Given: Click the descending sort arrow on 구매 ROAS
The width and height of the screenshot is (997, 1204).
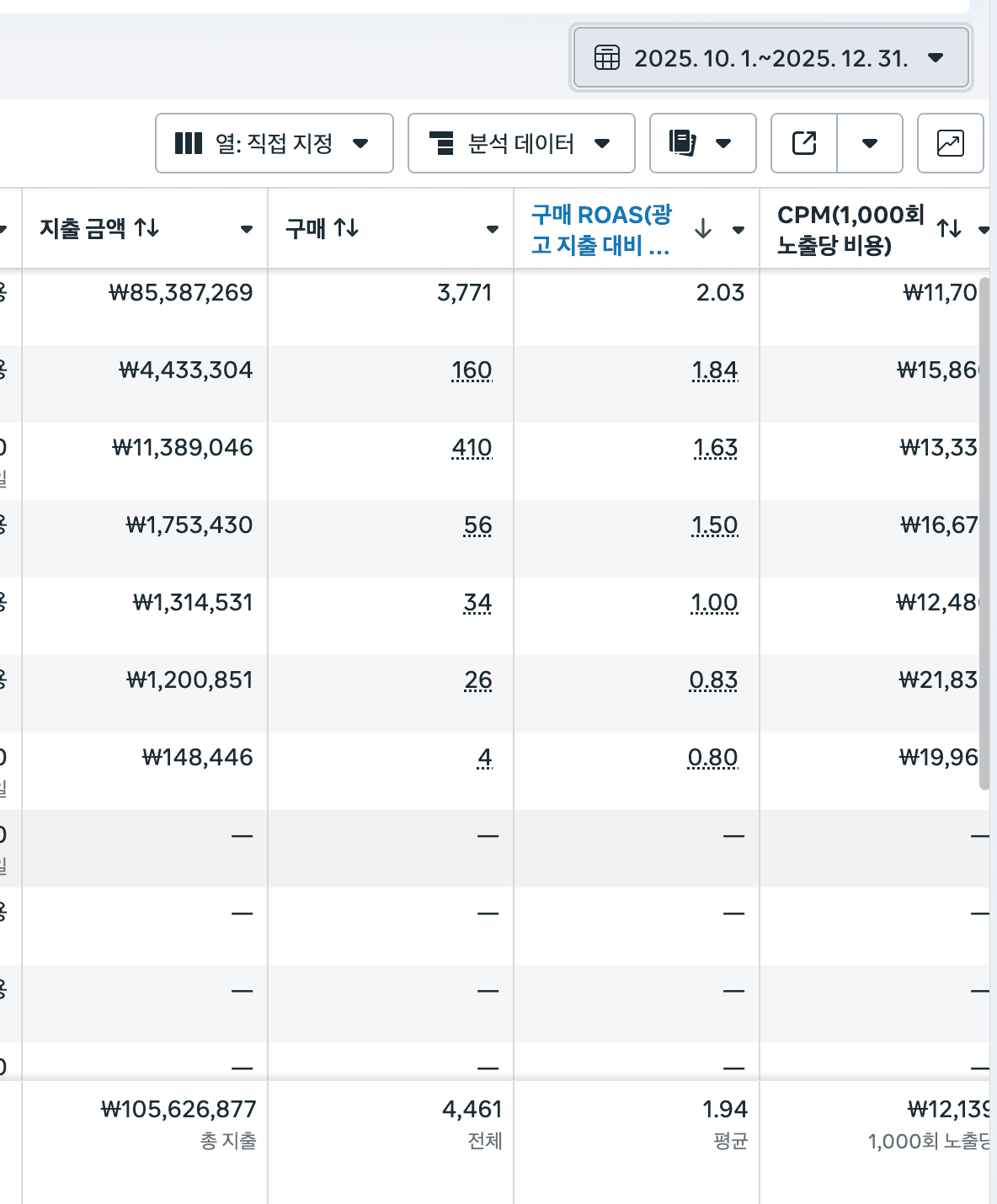Looking at the screenshot, I should pyautogui.click(x=703, y=228).
